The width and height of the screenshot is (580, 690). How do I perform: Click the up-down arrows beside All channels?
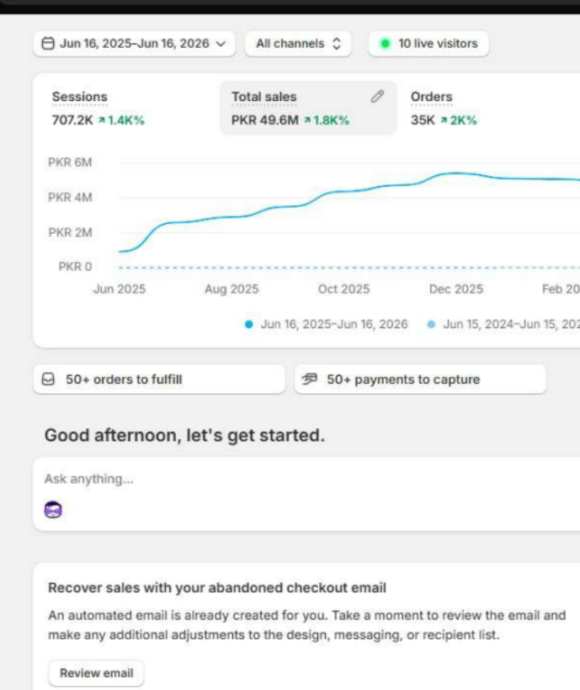click(337, 44)
